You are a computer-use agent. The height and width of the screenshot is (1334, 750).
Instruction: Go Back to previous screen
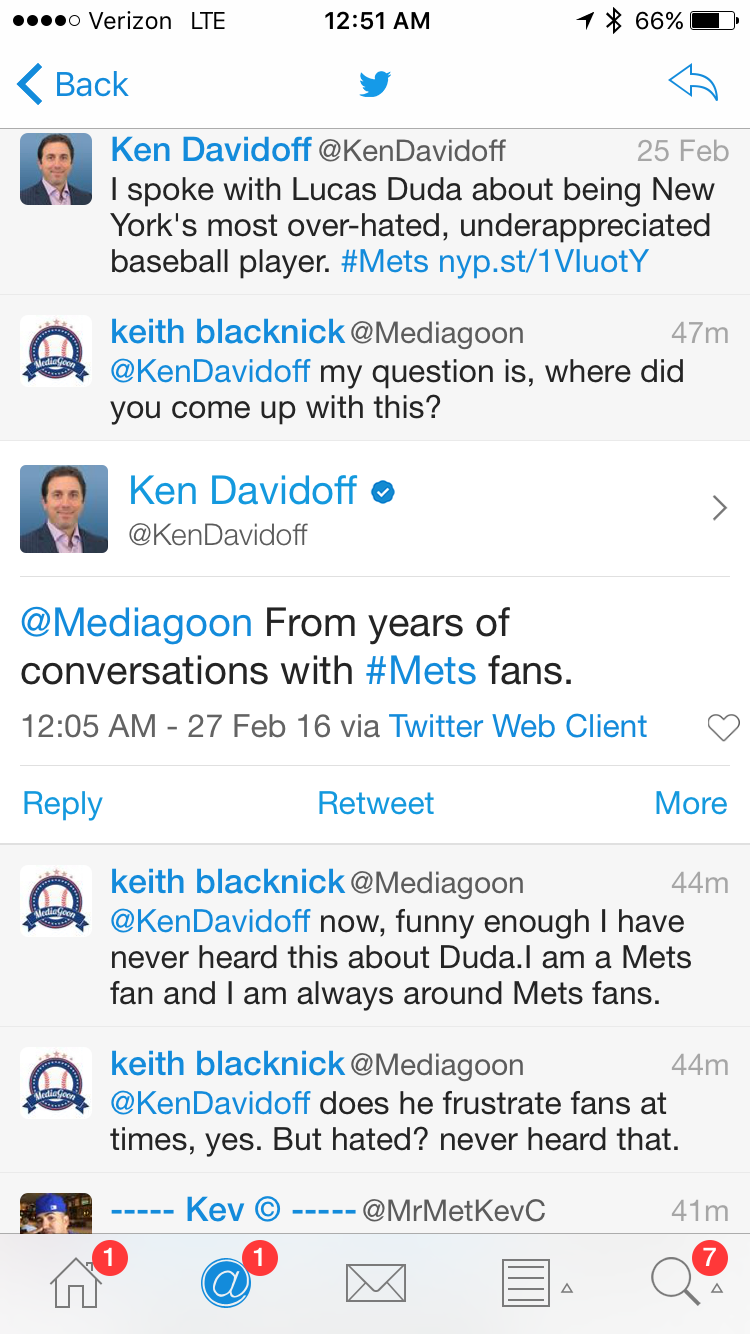(x=74, y=85)
